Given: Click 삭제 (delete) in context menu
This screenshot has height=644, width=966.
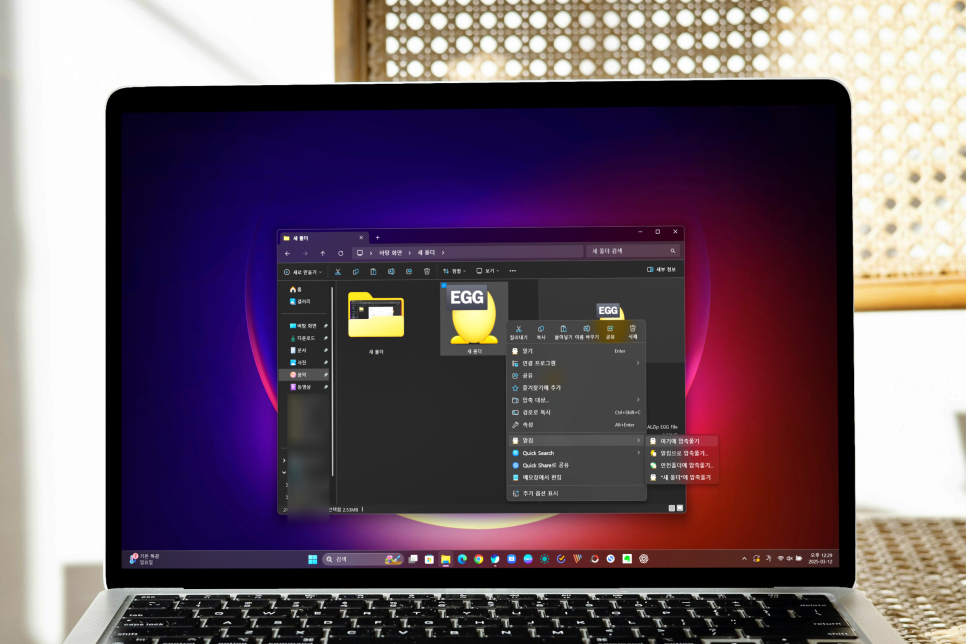Looking at the screenshot, I should point(633,333).
